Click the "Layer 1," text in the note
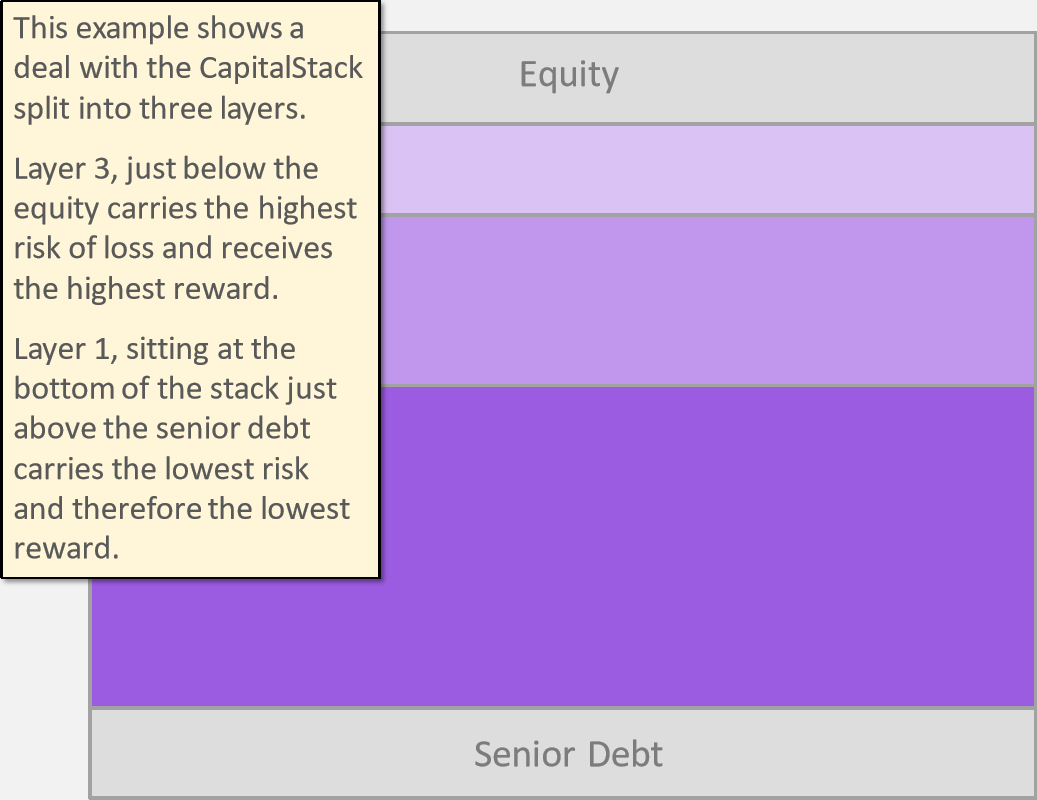Image resolution: width=1037 pixels, height=800 pixels. click(65, 349)
